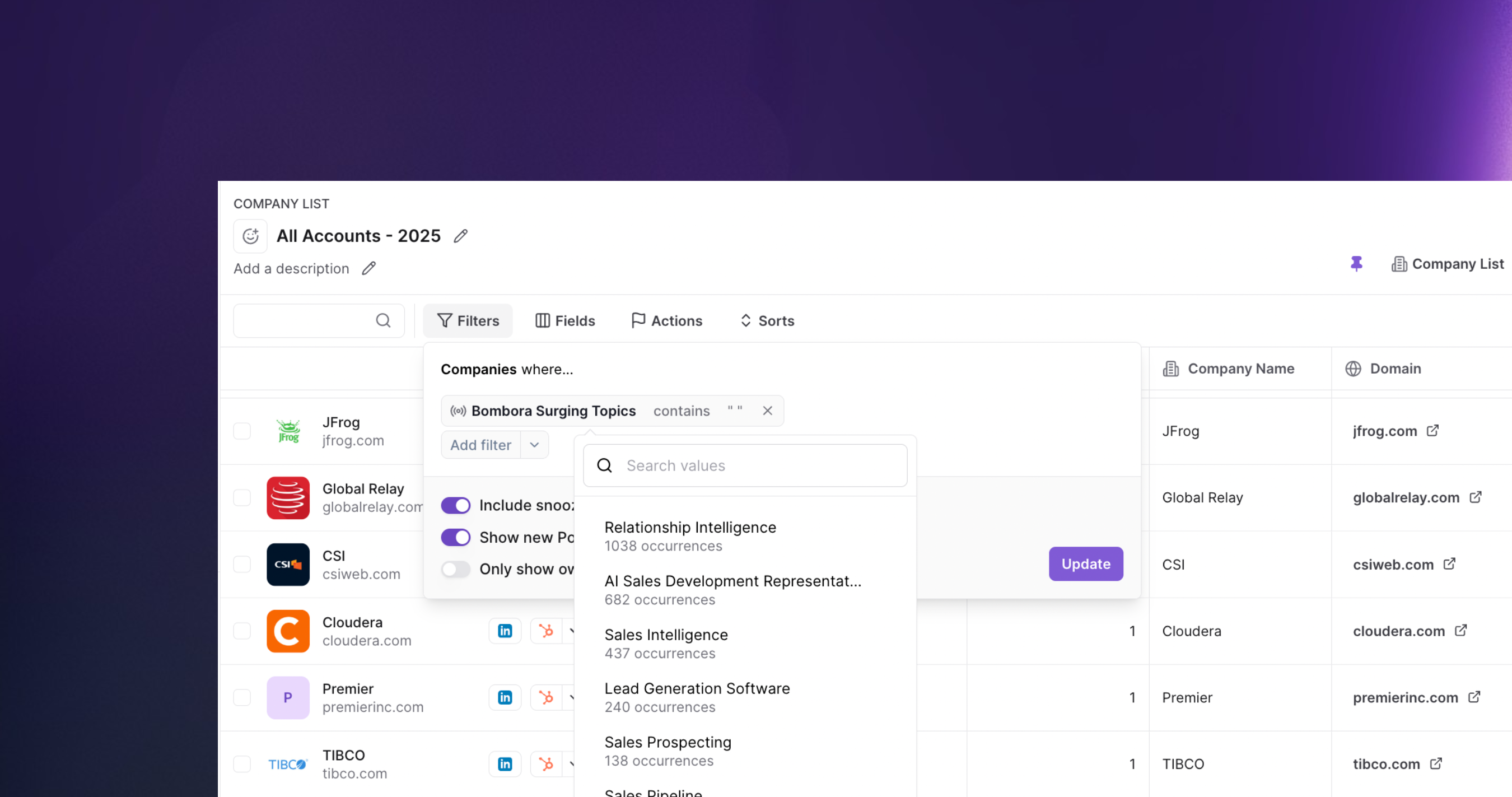Click the search magnifier in the list search box
1512x797 pixels.
tap(383, 320)
